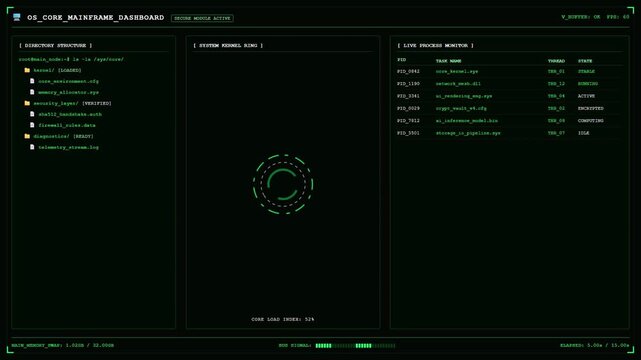The height and width of the screenshot is (360, 641).
Task: Click the DIRECTORY STRUCTURE panel title
Action: tap(56, 45)
